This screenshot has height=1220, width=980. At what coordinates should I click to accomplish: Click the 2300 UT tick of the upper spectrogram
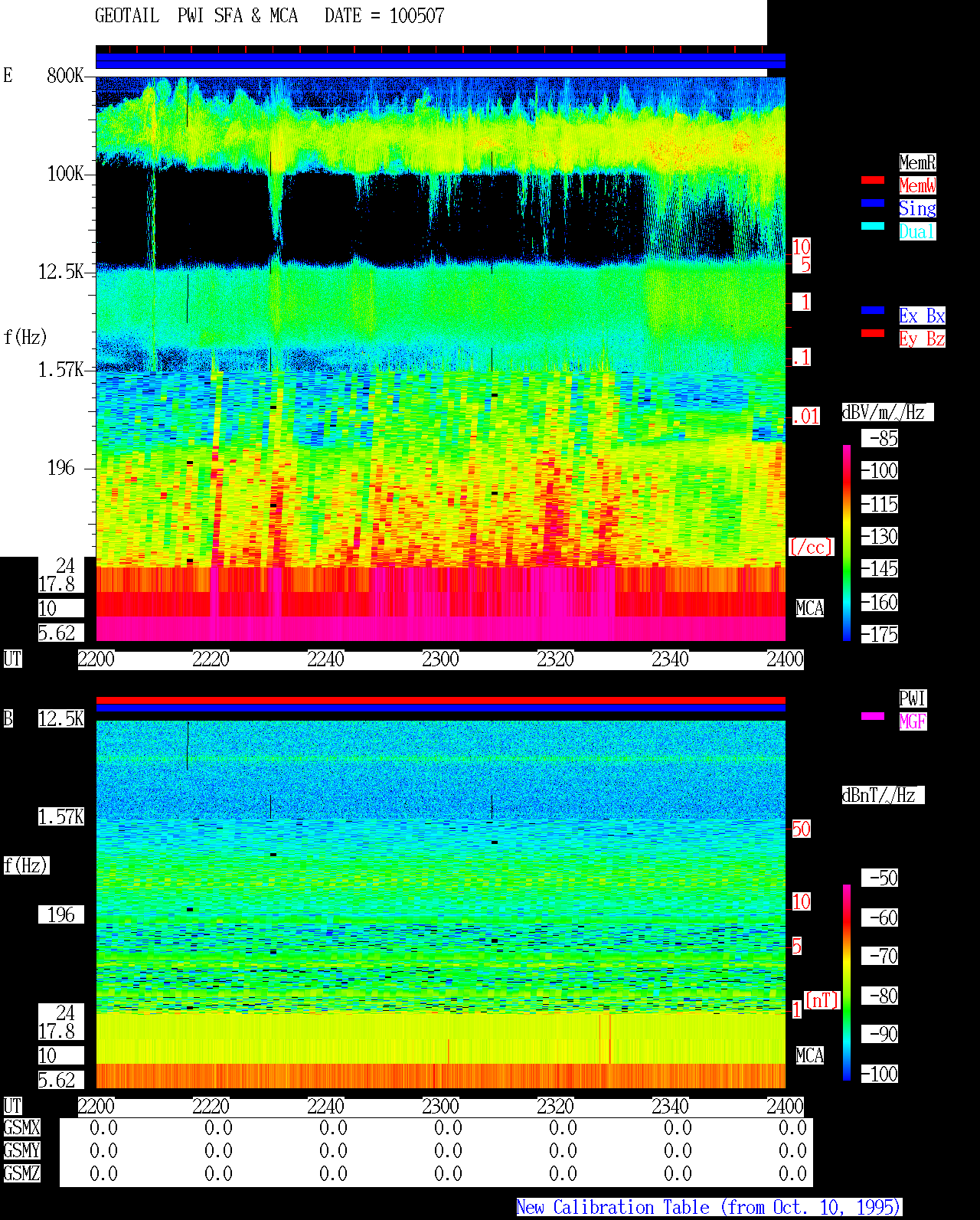pyautogui.click(x=440, y=659)
